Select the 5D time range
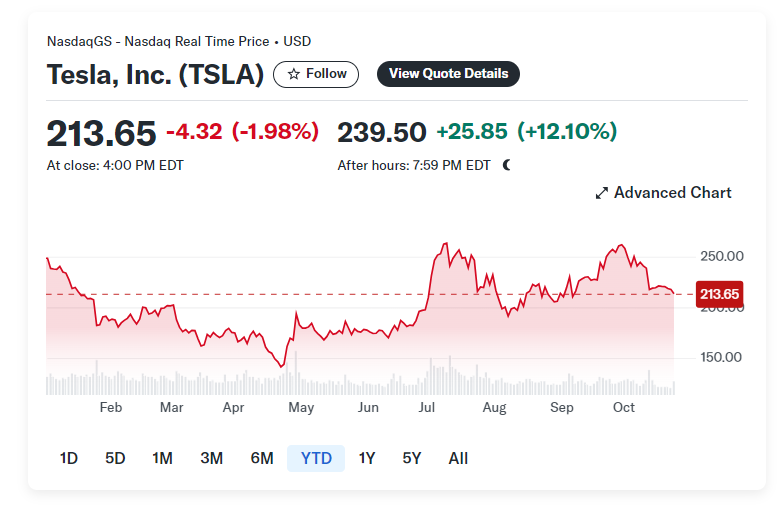The width and height of the screenshot is (783, 506). tap(115, 459)
